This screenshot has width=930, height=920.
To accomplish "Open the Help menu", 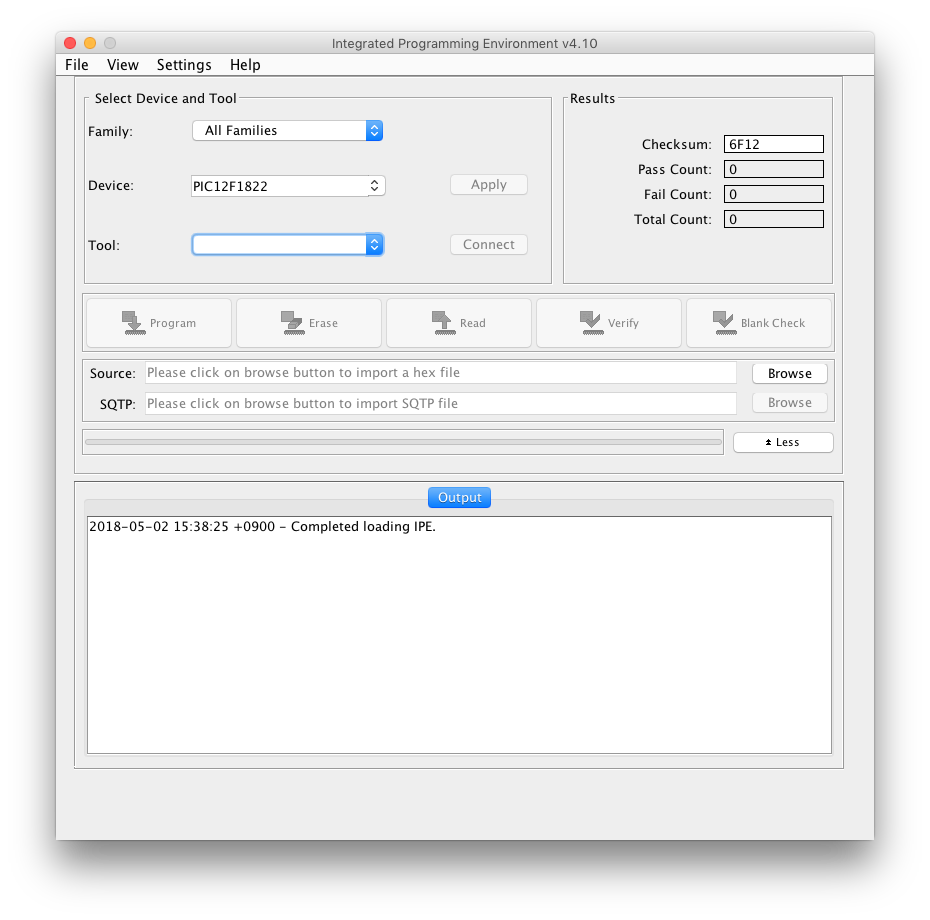I will 245,65.
